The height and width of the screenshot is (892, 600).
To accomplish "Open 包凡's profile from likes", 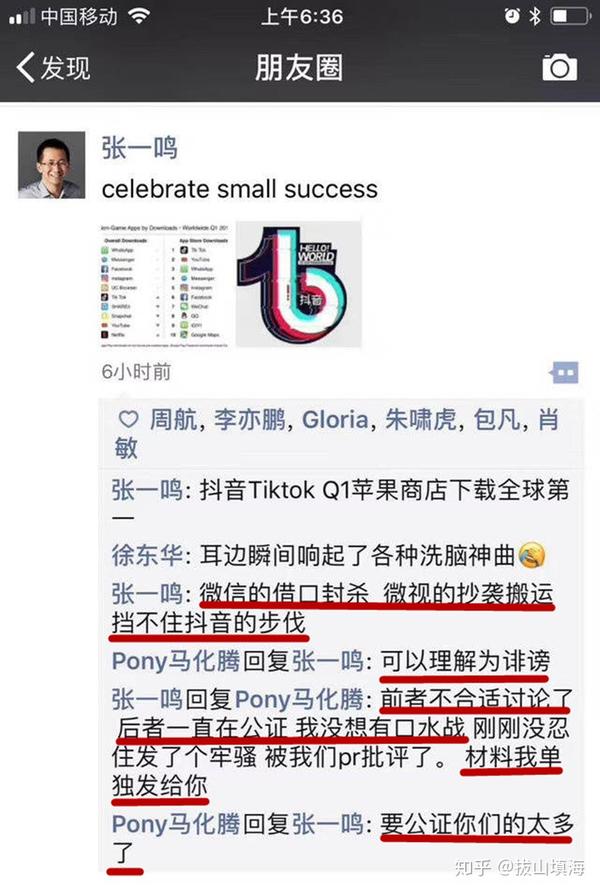I will [x=497, y=420].
